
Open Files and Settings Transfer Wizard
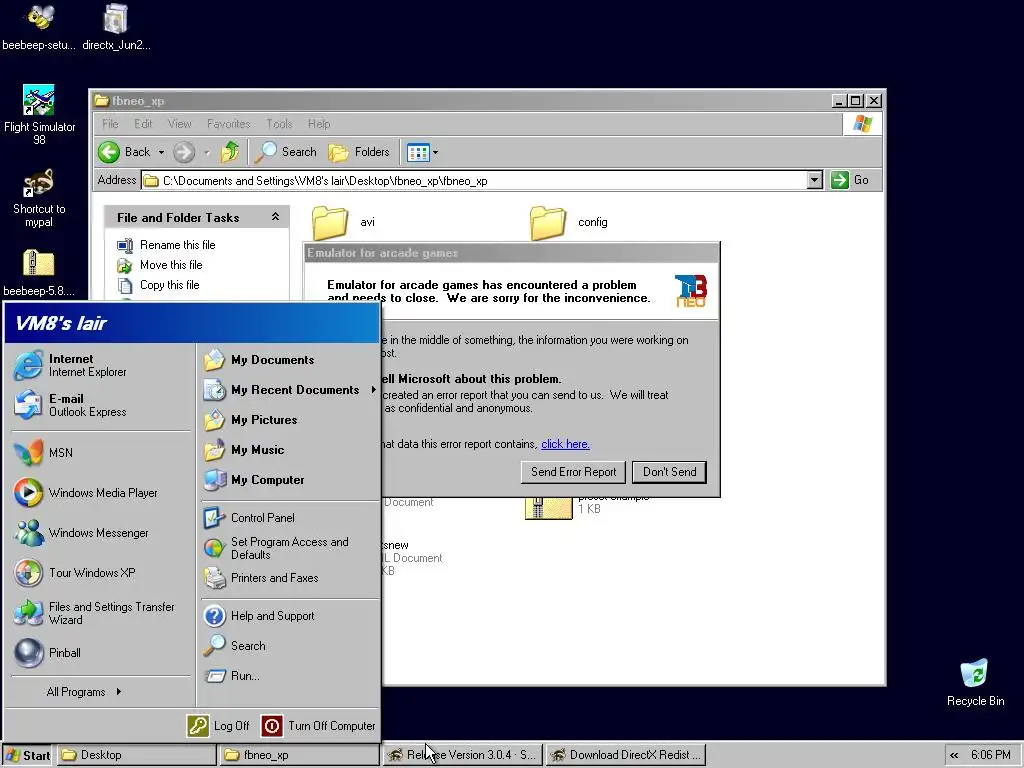(95, 613)
